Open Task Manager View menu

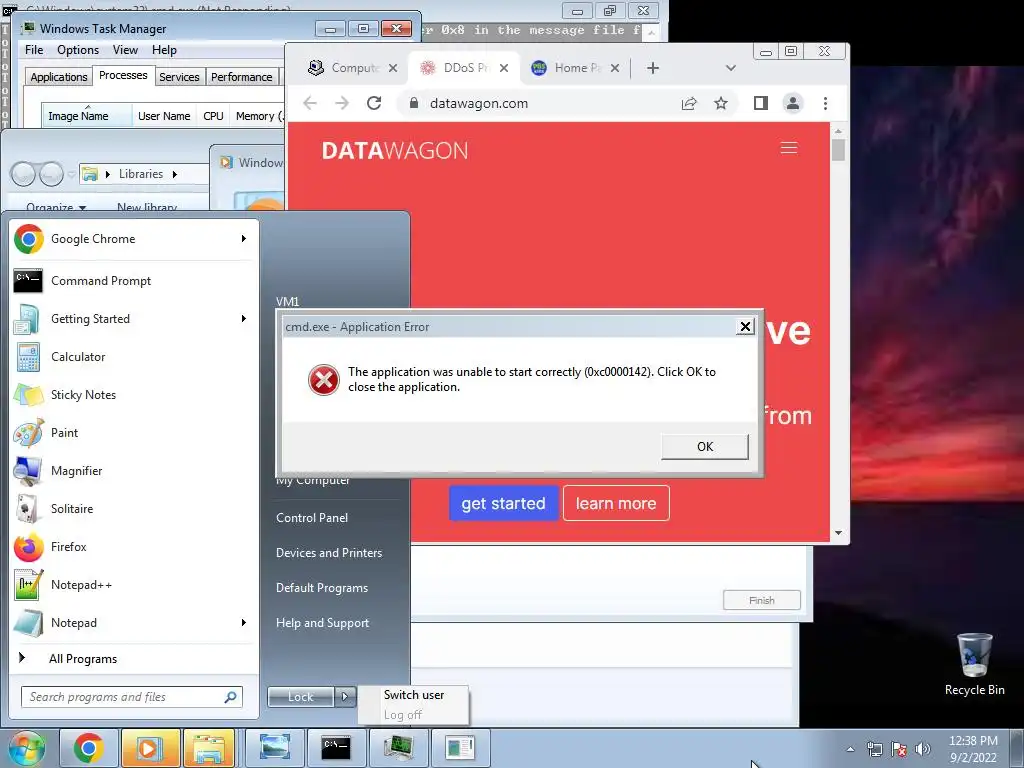[125, 50]
